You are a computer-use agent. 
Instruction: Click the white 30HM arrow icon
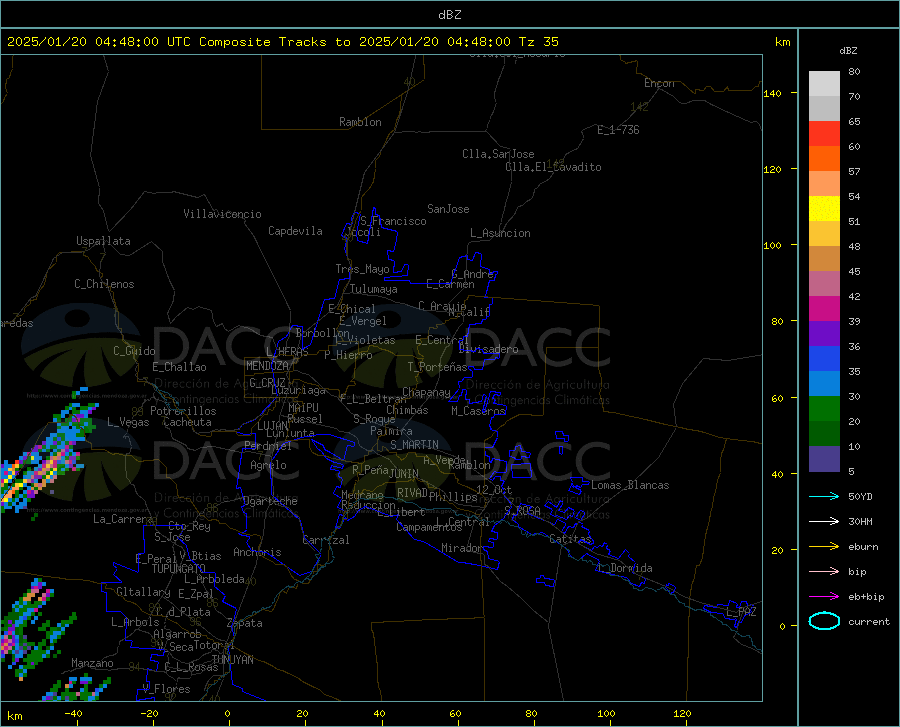point(824,522)
